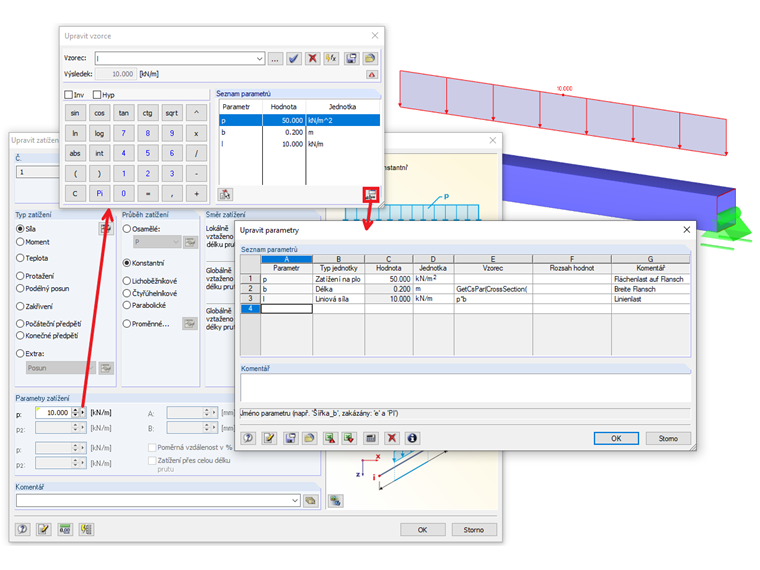Screen dimensions: 760x570
Task: Save formula with disk icon in Upravit vzorce
Action: pos(351,59)
